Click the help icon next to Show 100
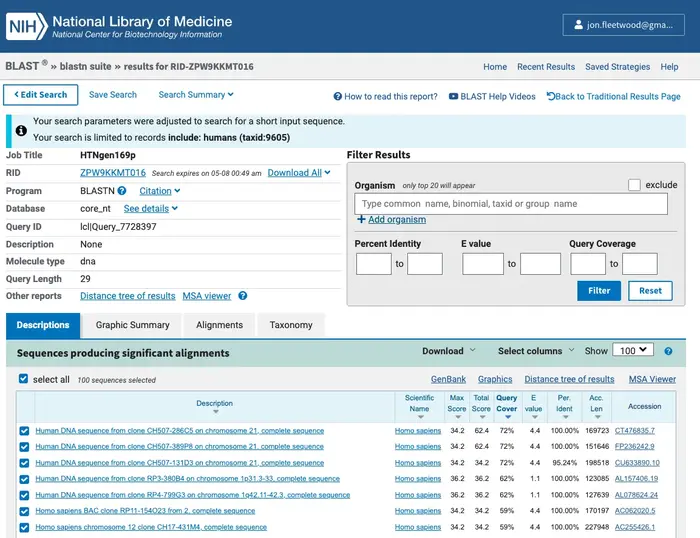The image size is (700, 538). click(668, 351)
